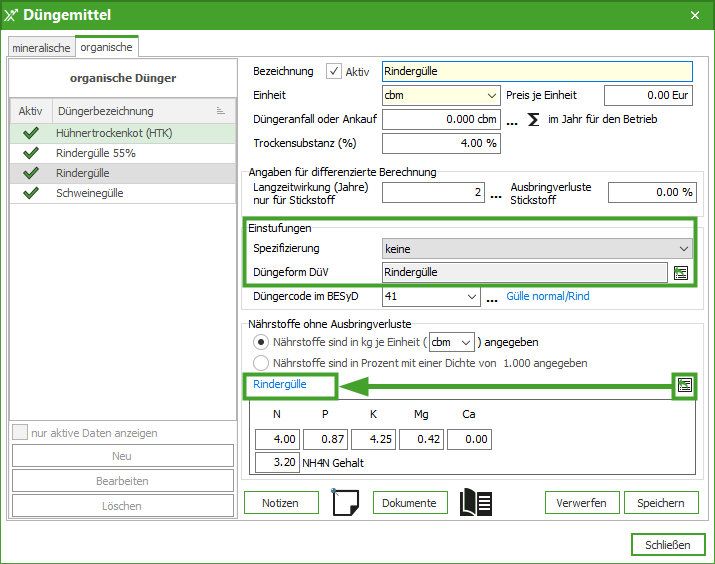Select Schweinegülle in the fertilizer list
Image resolution: width=715 pixels, height=564 pixels.
(x=90, y=193)
